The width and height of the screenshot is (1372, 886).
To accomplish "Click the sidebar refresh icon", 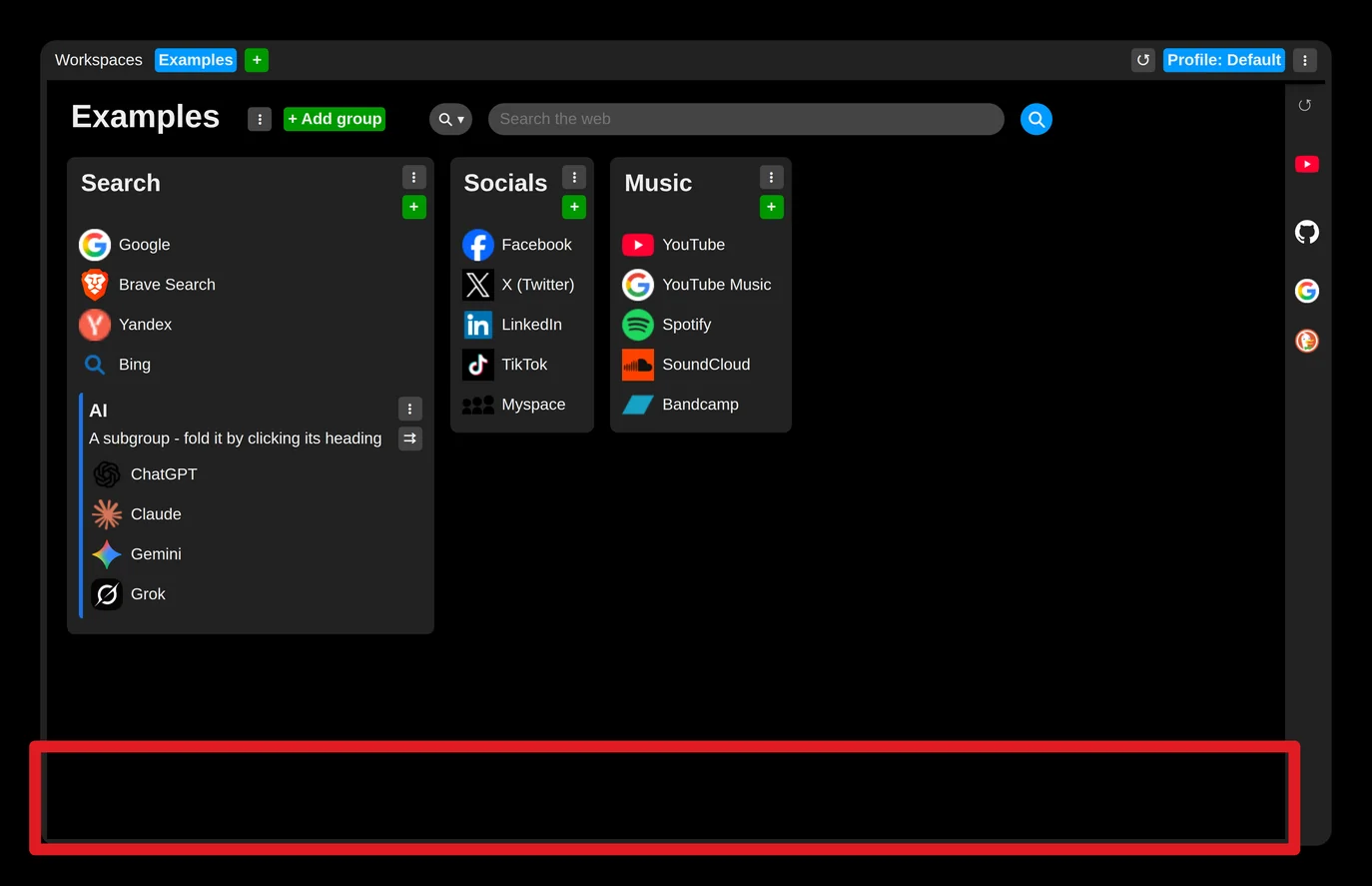I will click(1305, 105).
